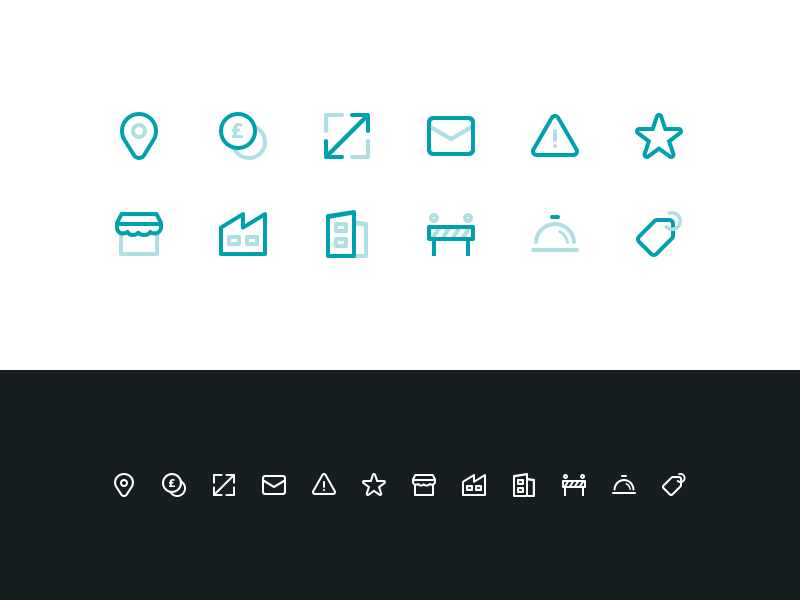Click the large teal warning triangle icon
The width and height of the screenshot is (800, 600).
tap(555, 136)
